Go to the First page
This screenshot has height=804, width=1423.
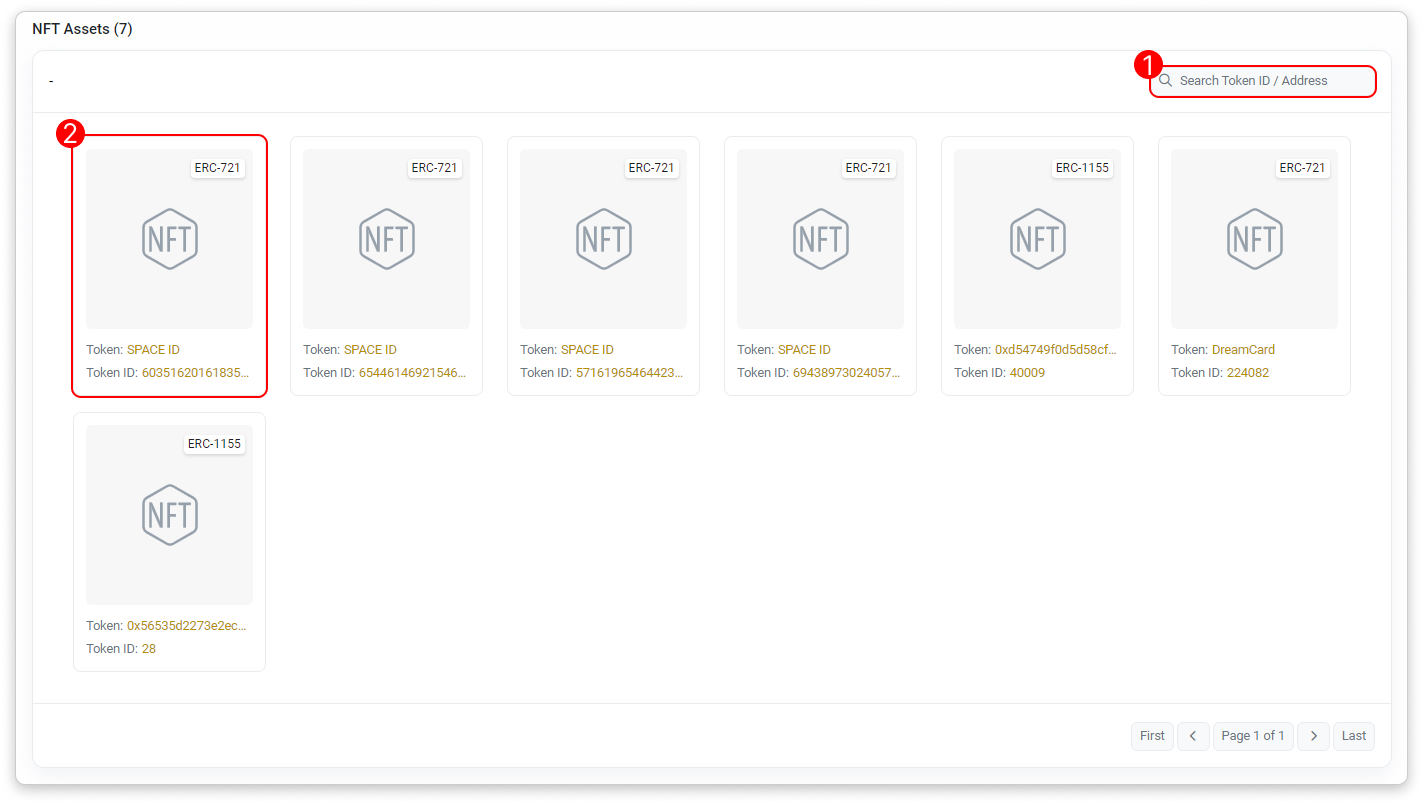pos(1152,736)
